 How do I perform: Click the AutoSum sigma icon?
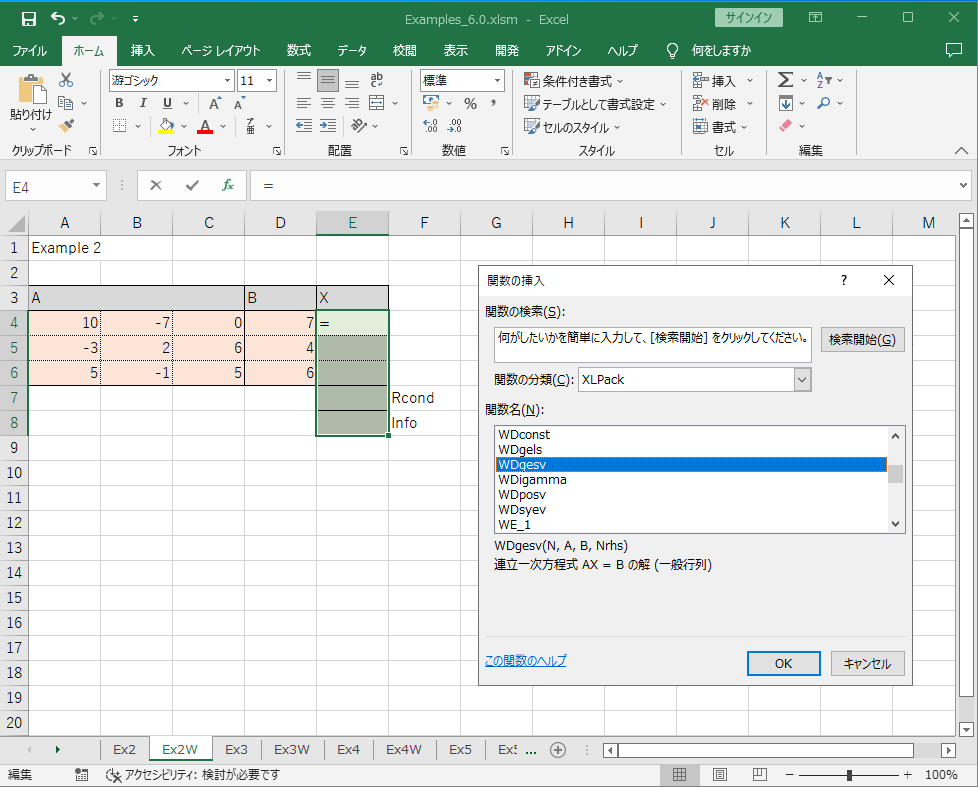785,80
